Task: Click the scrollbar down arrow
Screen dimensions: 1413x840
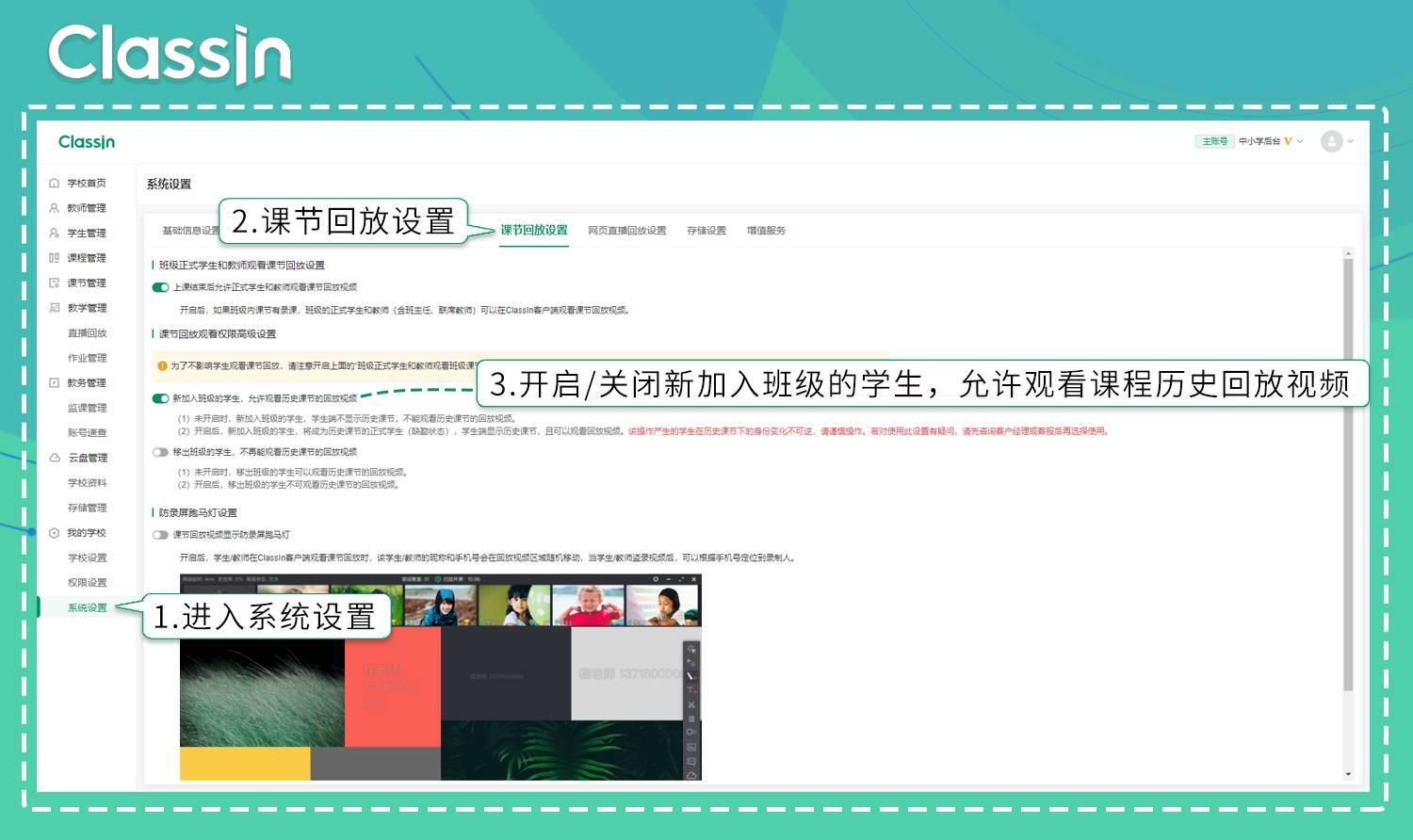Action: (1348, 774)
